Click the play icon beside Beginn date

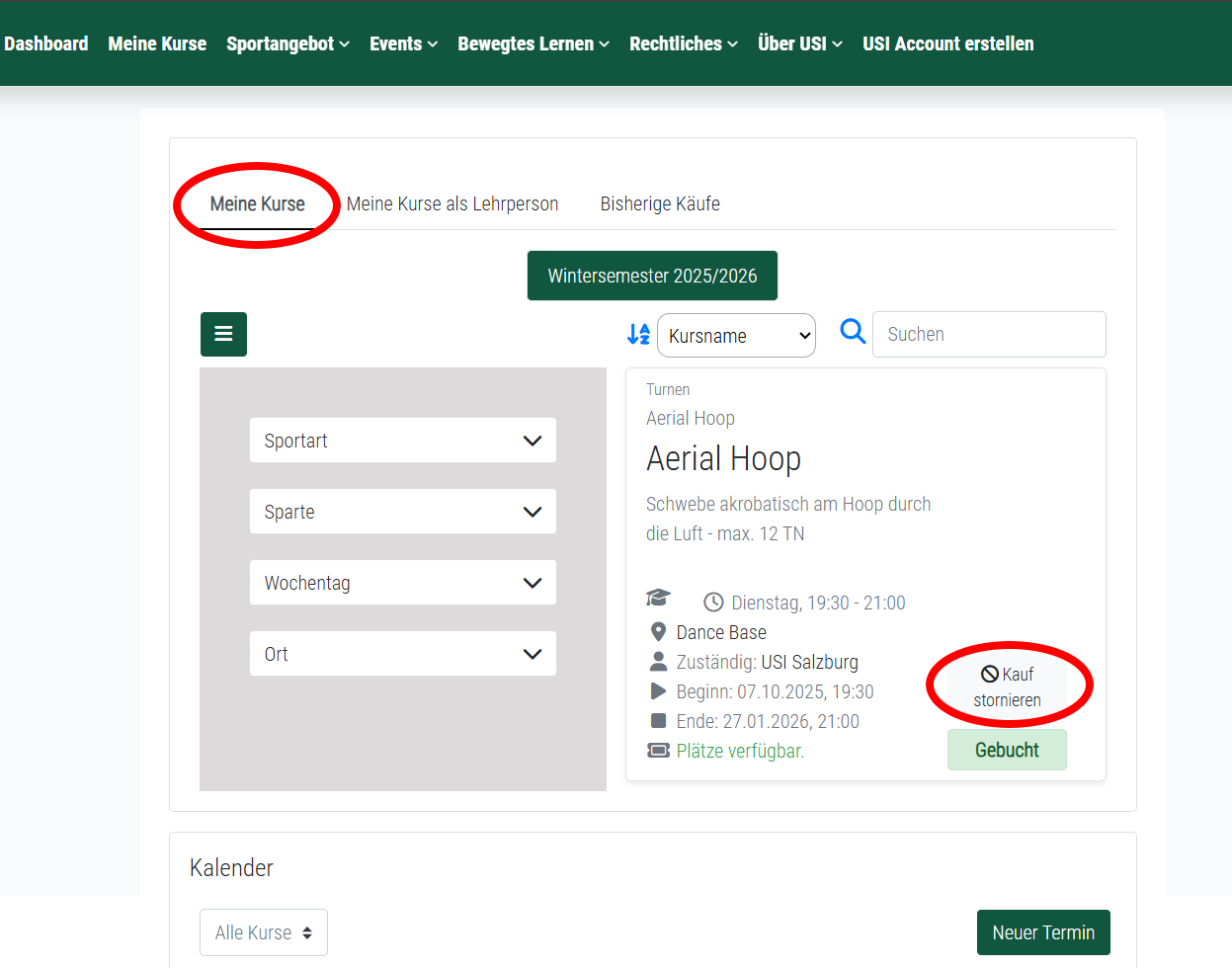657,691
